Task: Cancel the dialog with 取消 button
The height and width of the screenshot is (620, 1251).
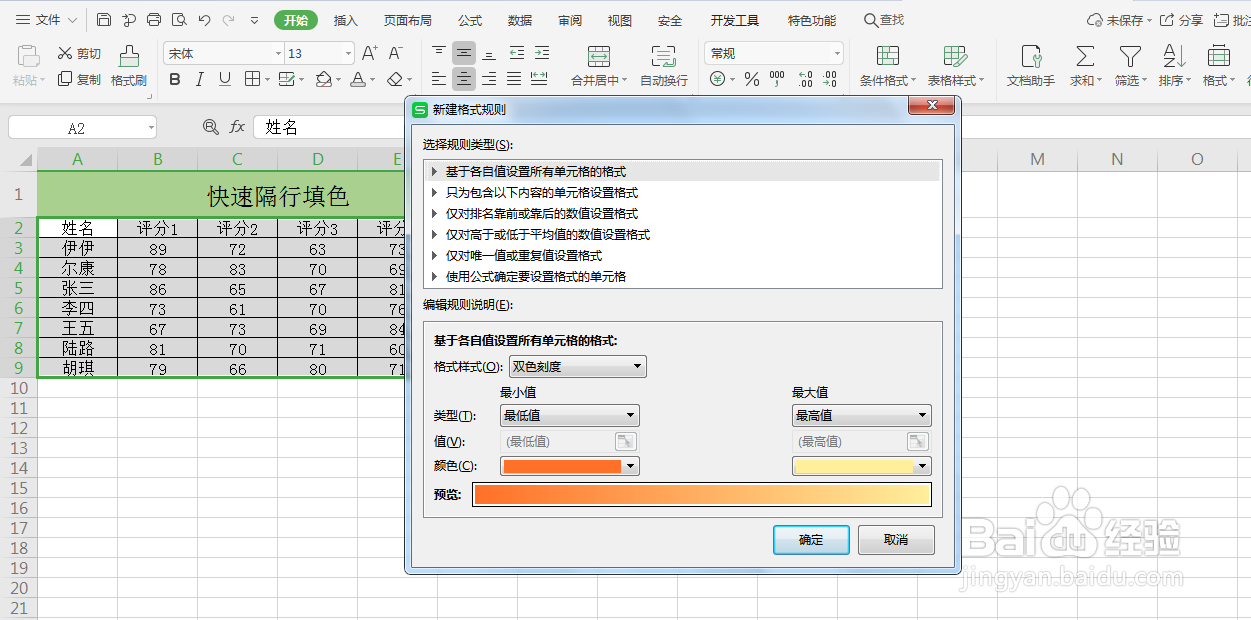Action: [x=896, y=540]
